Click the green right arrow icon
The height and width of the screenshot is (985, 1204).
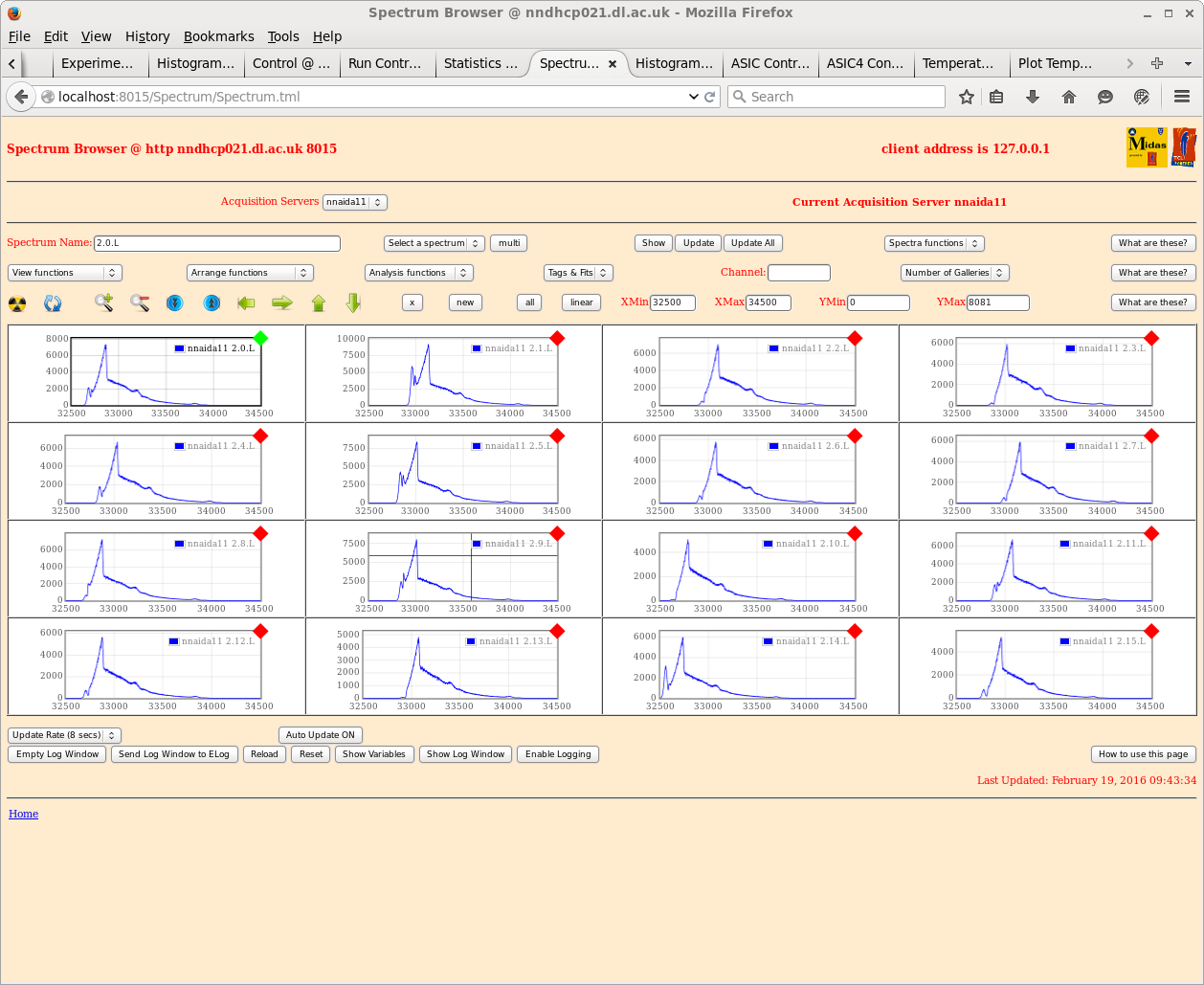point(281,303)
